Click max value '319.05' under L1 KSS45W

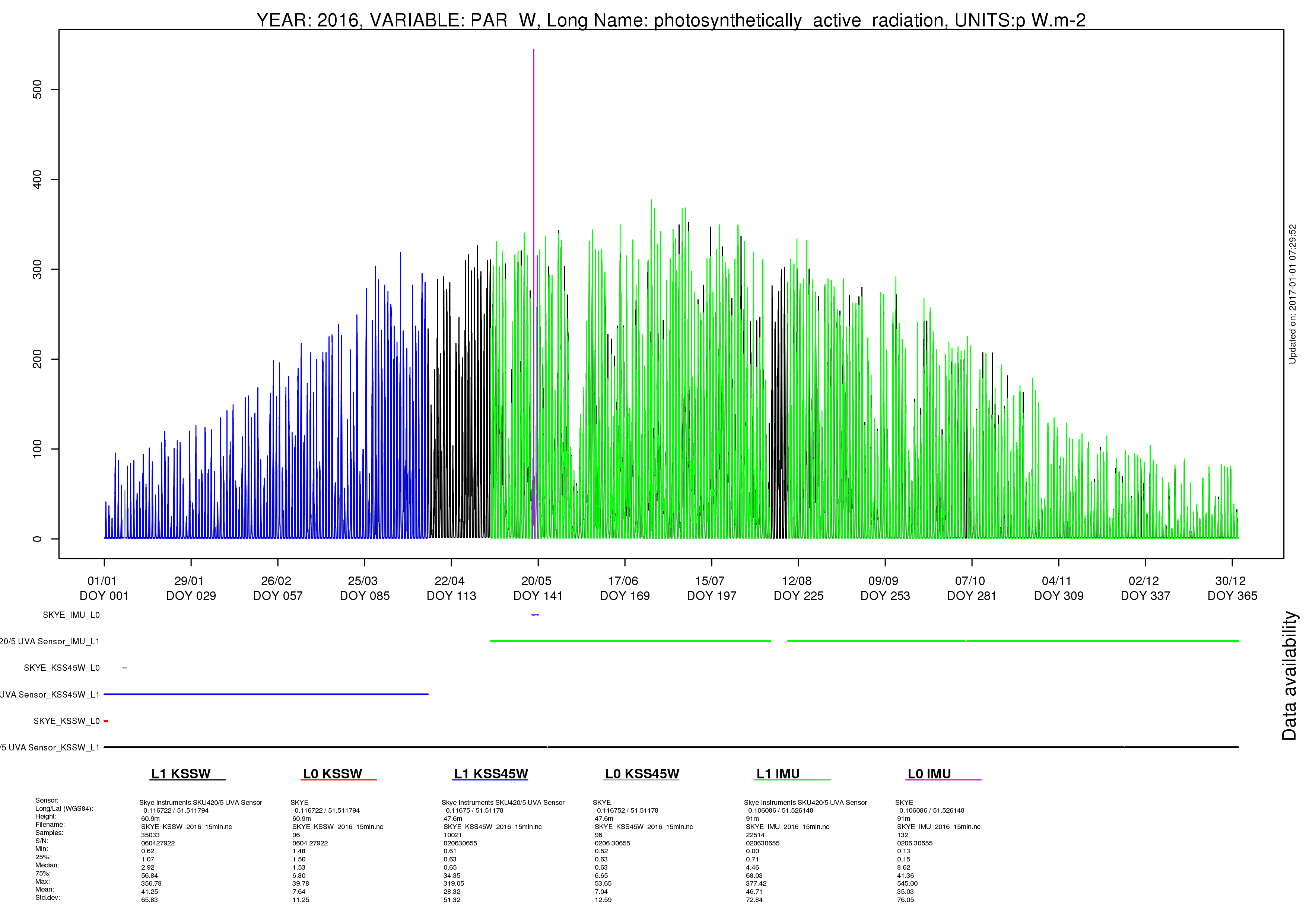[454, 884]
